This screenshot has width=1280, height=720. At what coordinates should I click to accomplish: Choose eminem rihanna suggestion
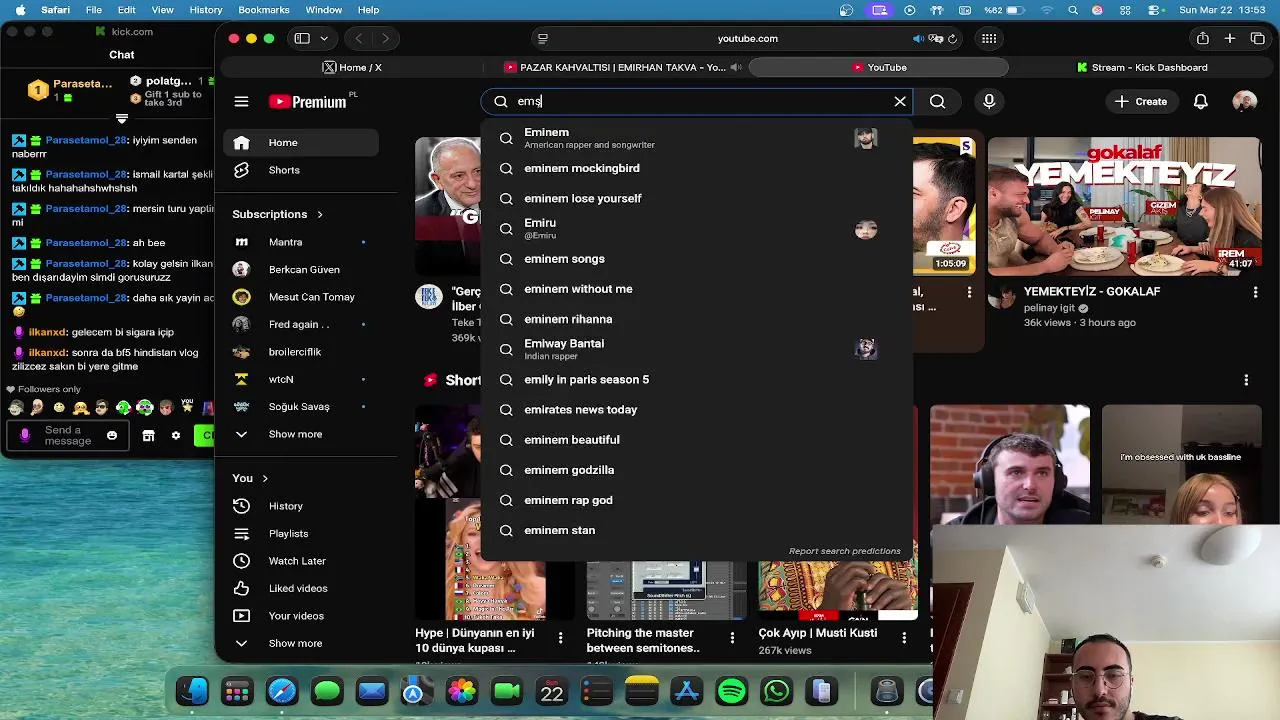click(697, 319)
